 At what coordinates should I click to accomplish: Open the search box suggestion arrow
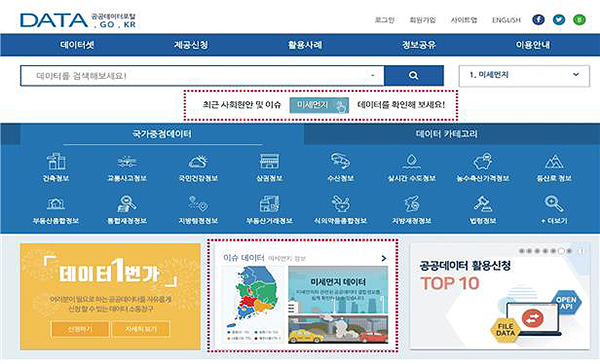tap(373, 75)
